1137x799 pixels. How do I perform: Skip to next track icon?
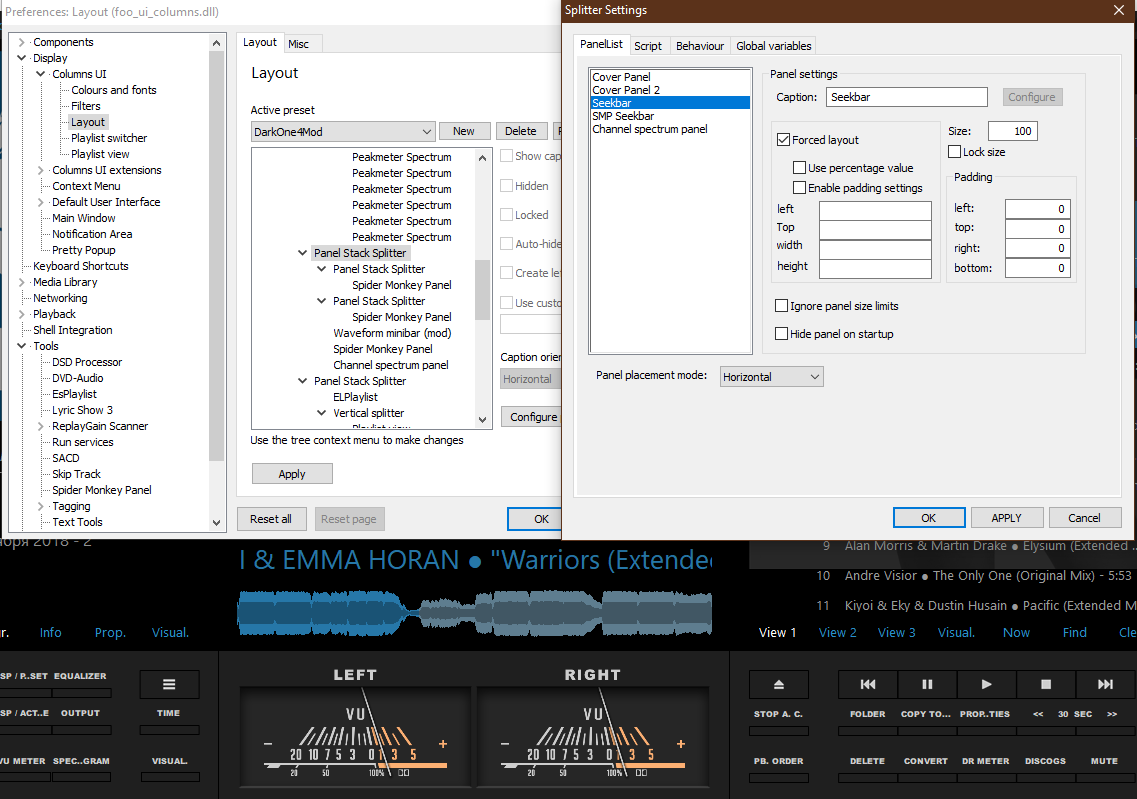[x=1105, y=684]
